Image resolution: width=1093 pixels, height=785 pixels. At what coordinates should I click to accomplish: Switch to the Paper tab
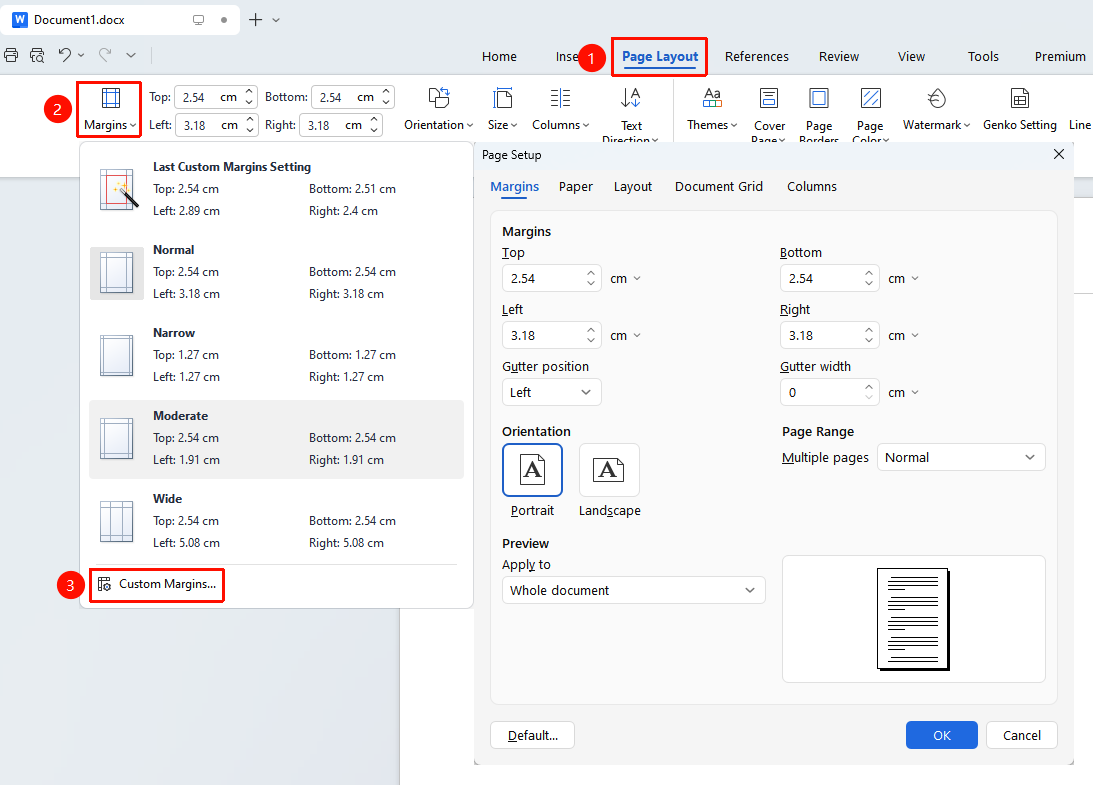click(575, 187)
